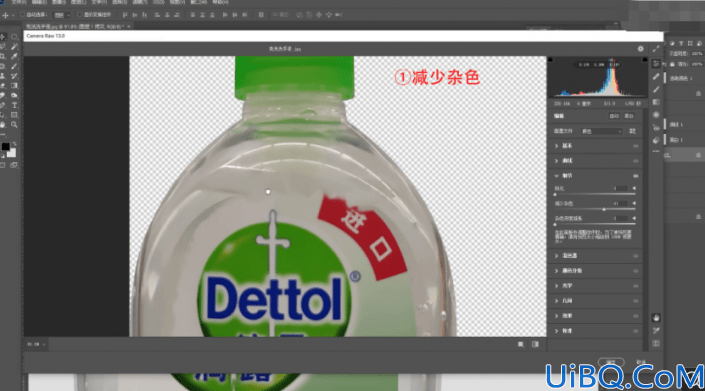Toggle visibility eye of 几何 panel

coord(636,301)
